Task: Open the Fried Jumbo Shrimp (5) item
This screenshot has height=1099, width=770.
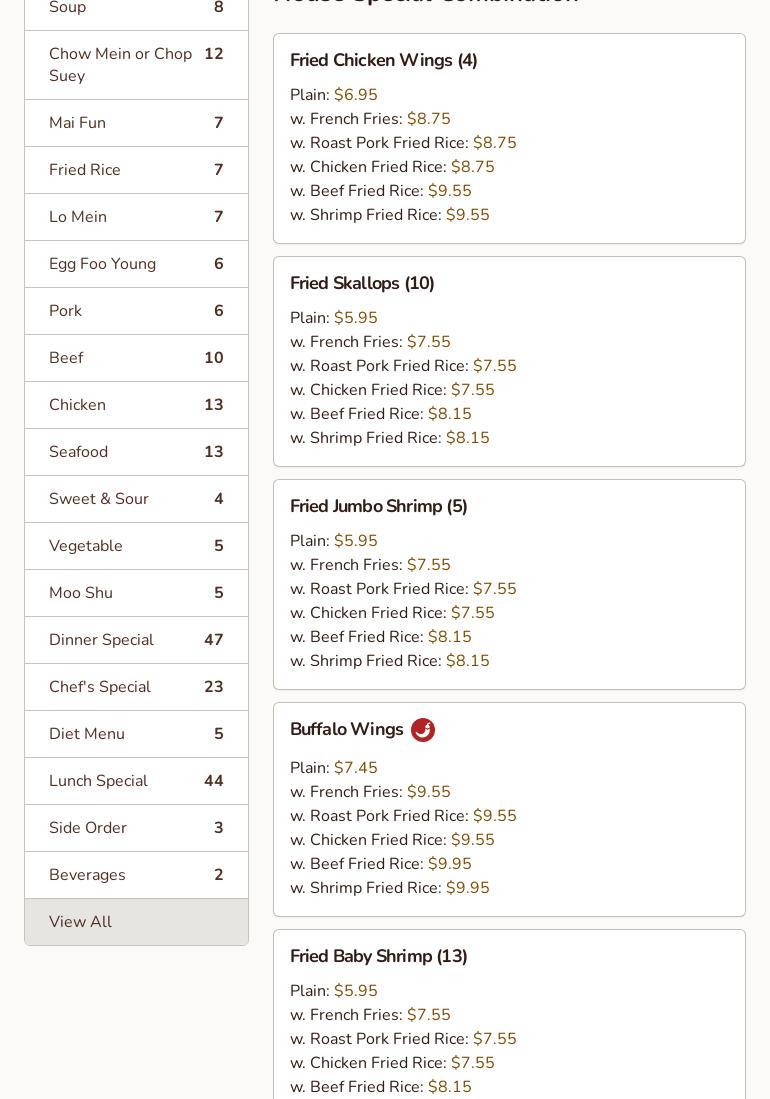Action: coord(379,507)
